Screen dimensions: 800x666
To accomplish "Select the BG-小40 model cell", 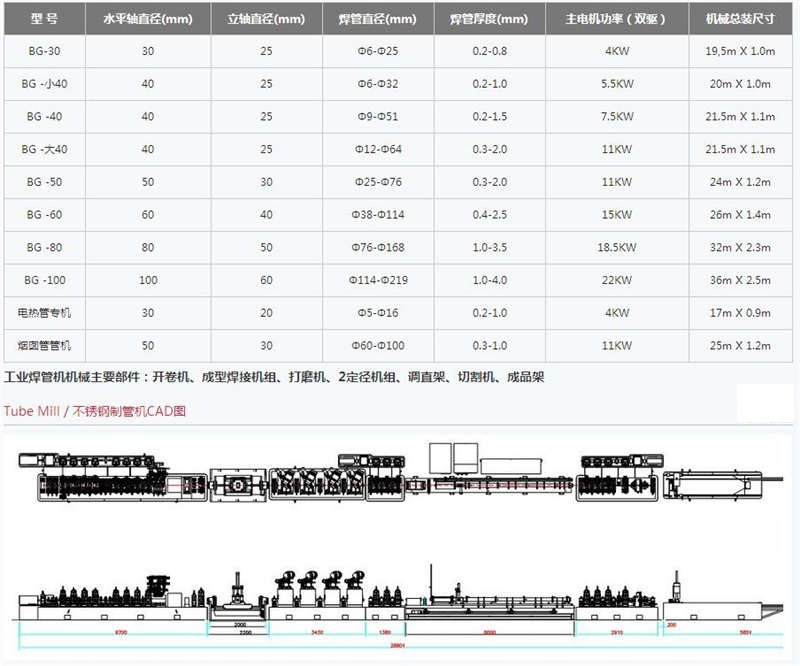I will tap(44, 84).
